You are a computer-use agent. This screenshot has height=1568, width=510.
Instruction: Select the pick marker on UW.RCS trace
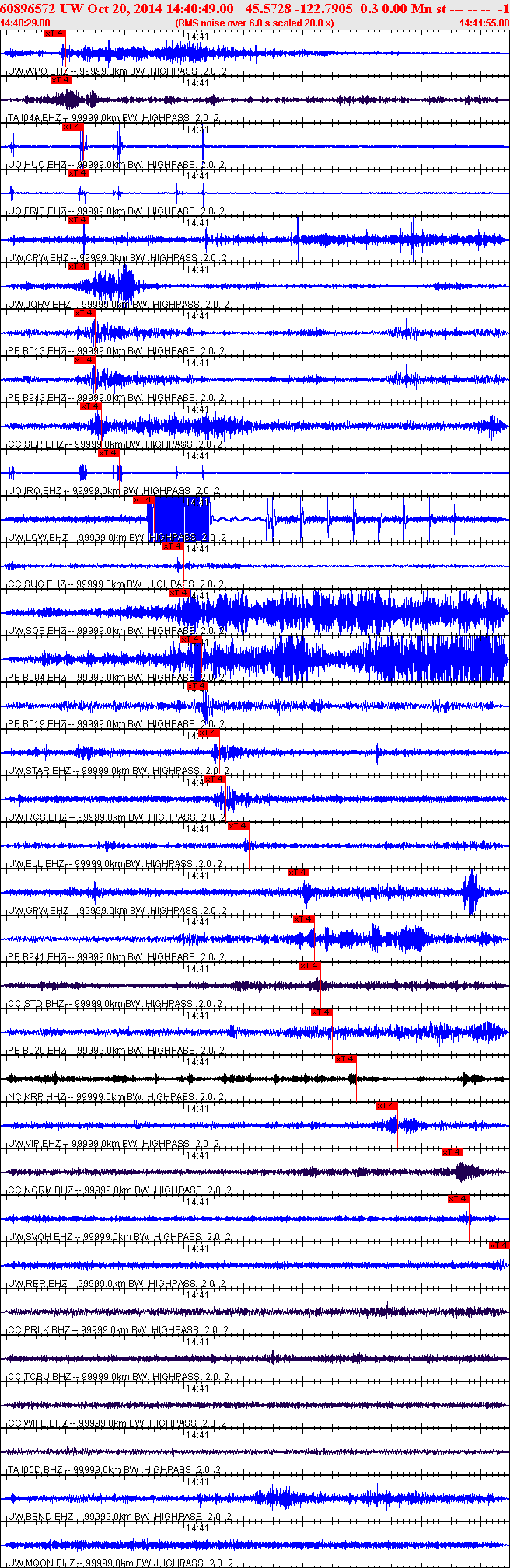pyautogui.click(x=215, y=779)
